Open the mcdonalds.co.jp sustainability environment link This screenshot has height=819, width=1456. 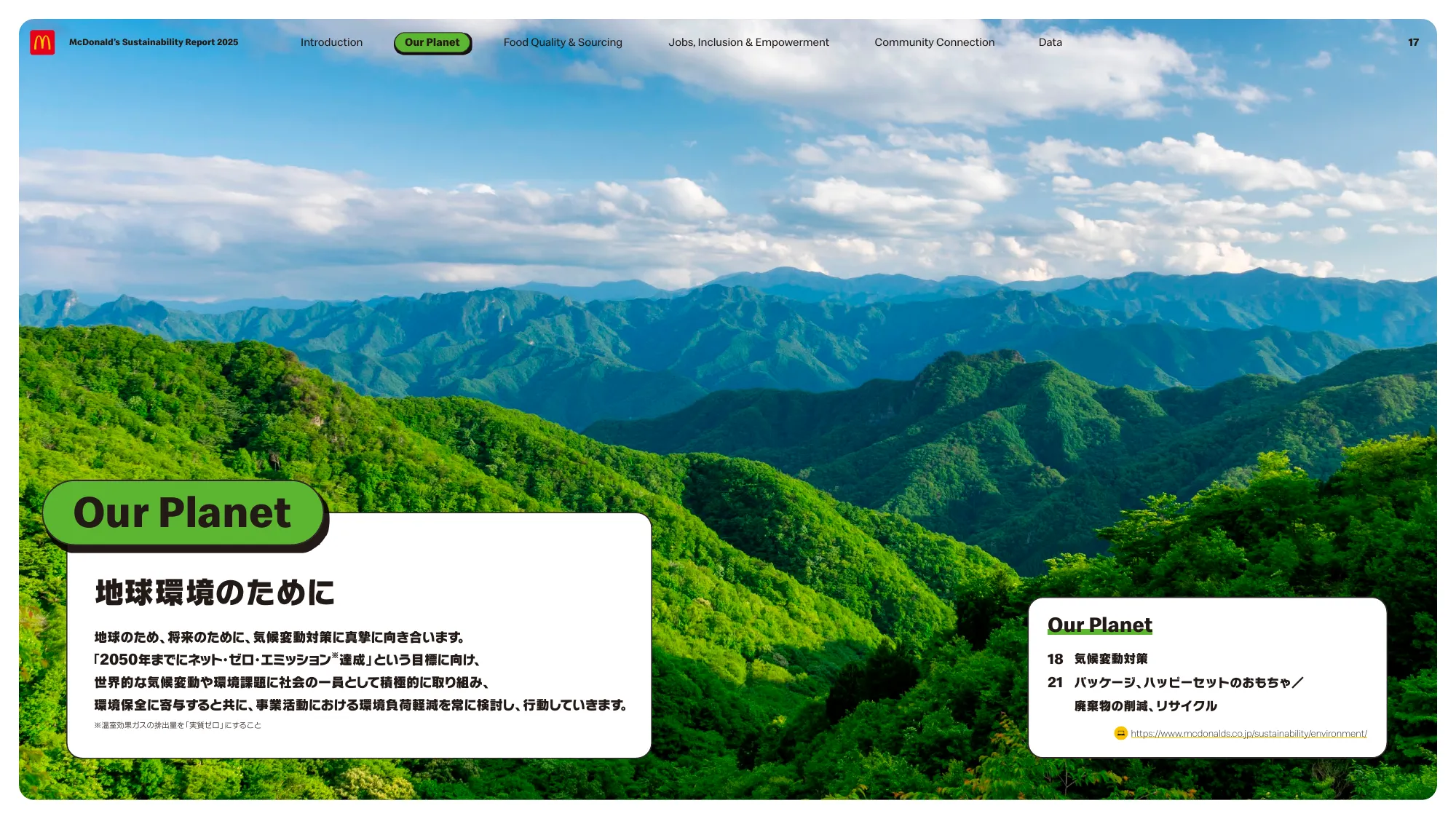(x=1249, y=734)
